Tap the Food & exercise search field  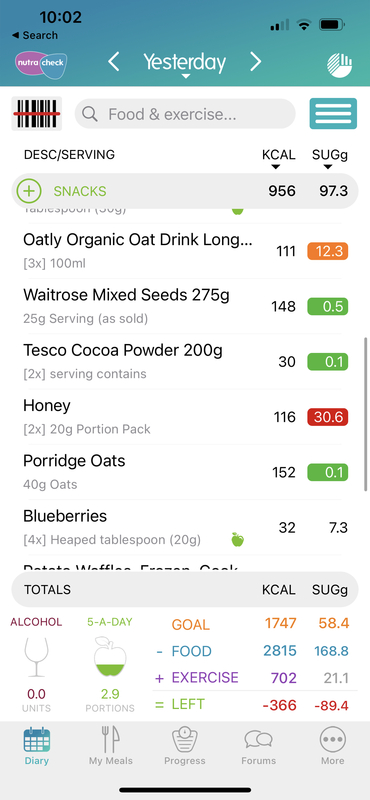tap(185, 114)
